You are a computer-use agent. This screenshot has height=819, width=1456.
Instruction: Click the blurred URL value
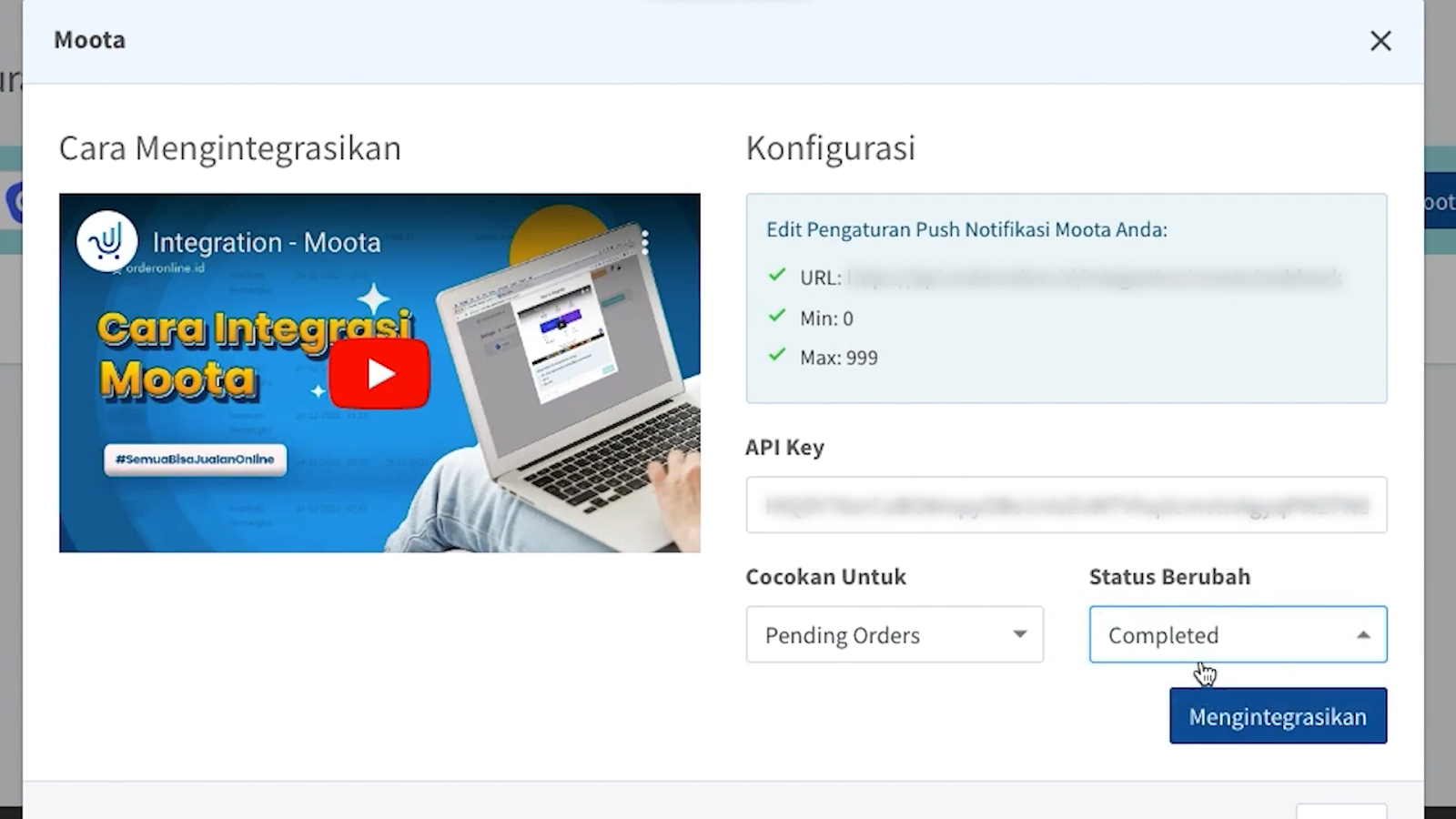point(1095,278)
